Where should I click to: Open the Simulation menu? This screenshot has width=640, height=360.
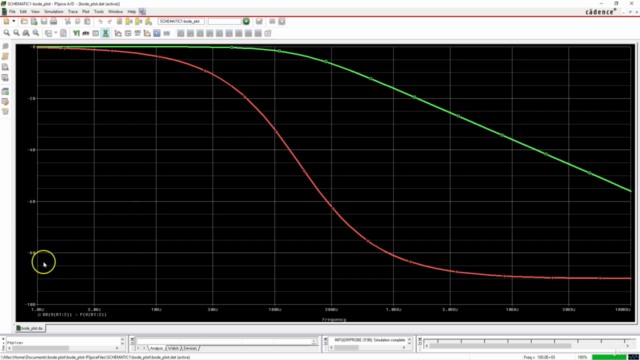tap(54, 12)
